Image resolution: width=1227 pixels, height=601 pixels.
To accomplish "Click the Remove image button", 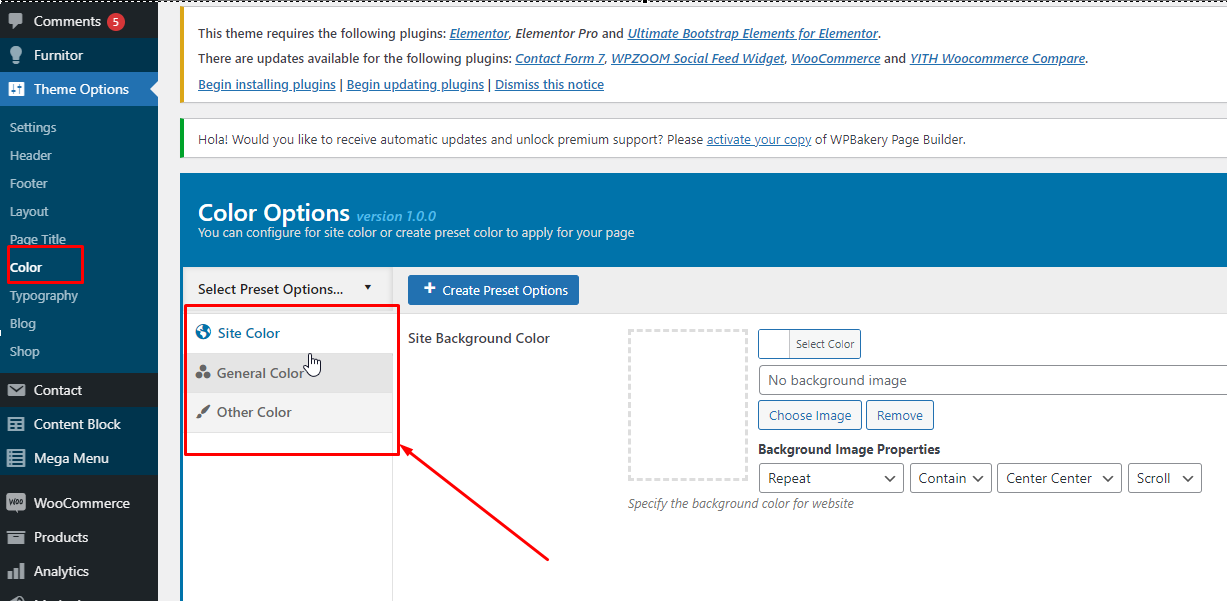I will pos(900,415).
